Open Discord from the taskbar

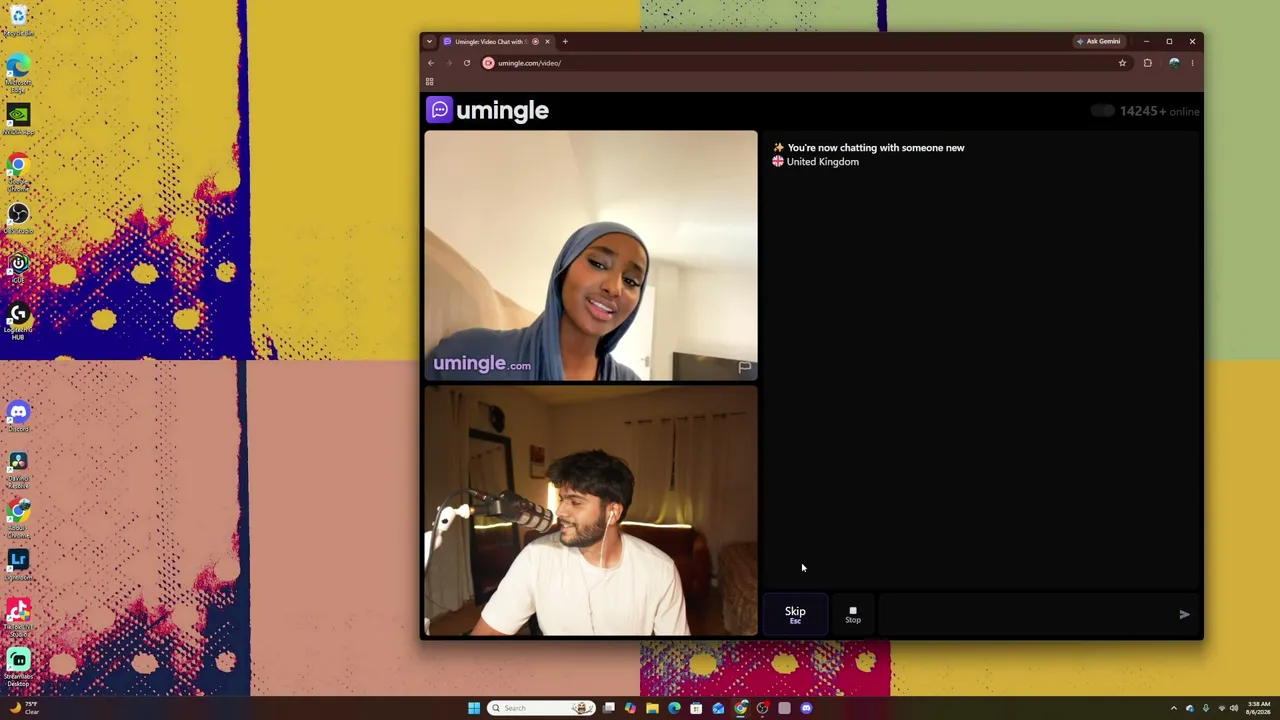pyautogui.click(x=806, y=708)
